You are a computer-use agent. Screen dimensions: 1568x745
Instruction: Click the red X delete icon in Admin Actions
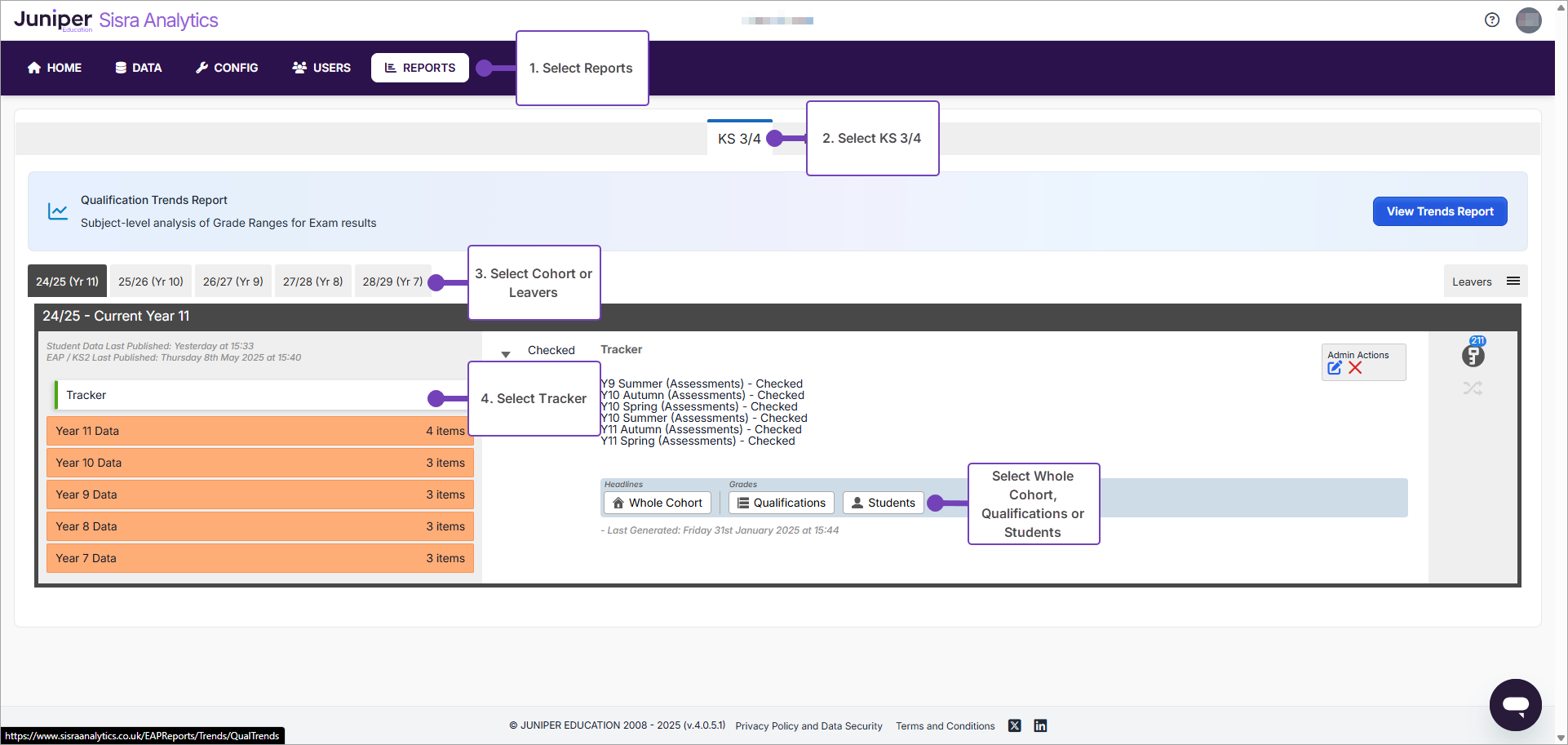coord(1355,368)
